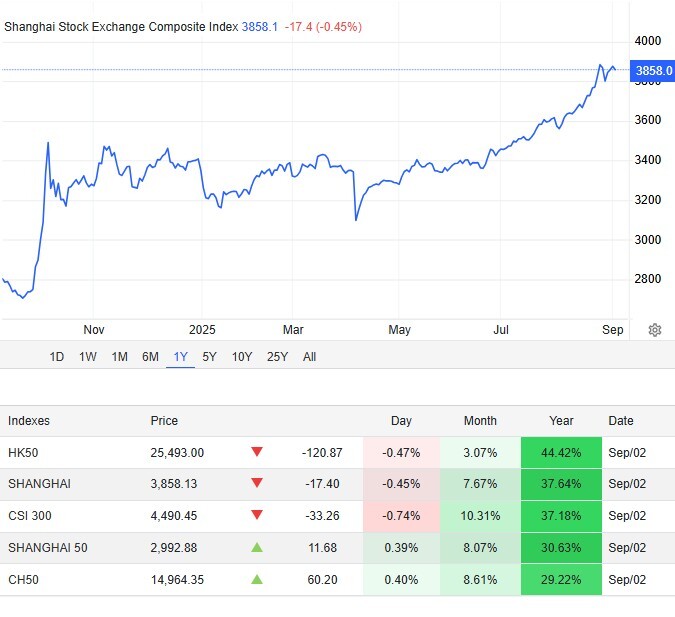Click HK50 change value -120.87

point(322,453)
